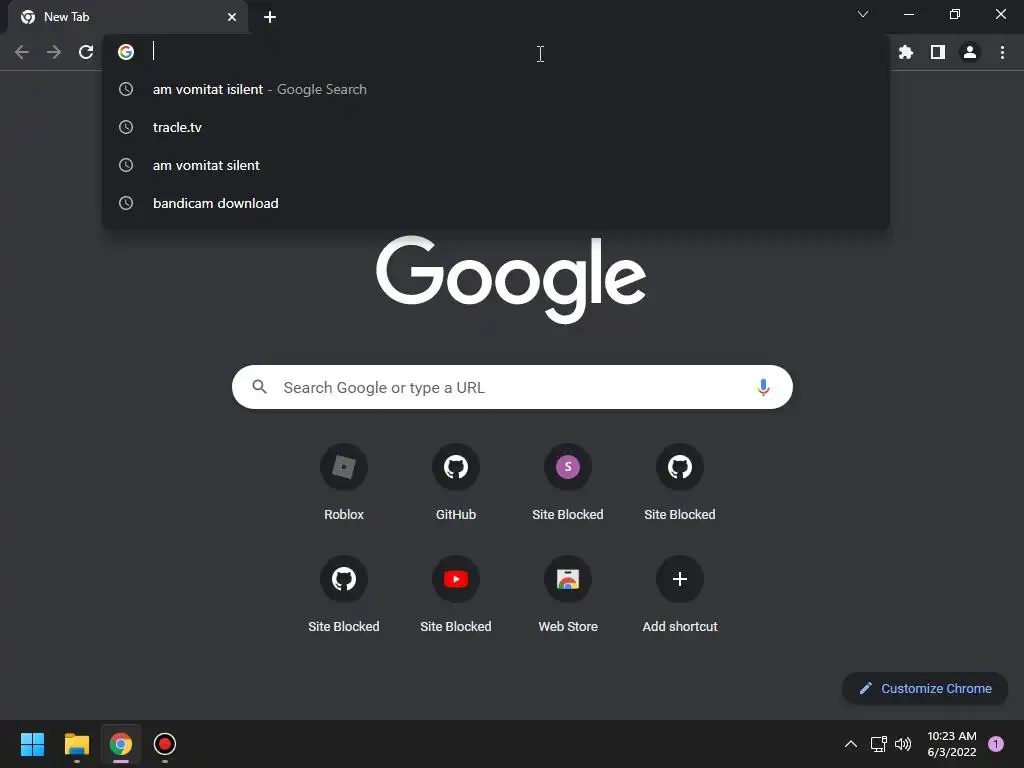Click the browser Back arrow
The width and height of the screenshot is (1024, 768).
tap(22, 52)
